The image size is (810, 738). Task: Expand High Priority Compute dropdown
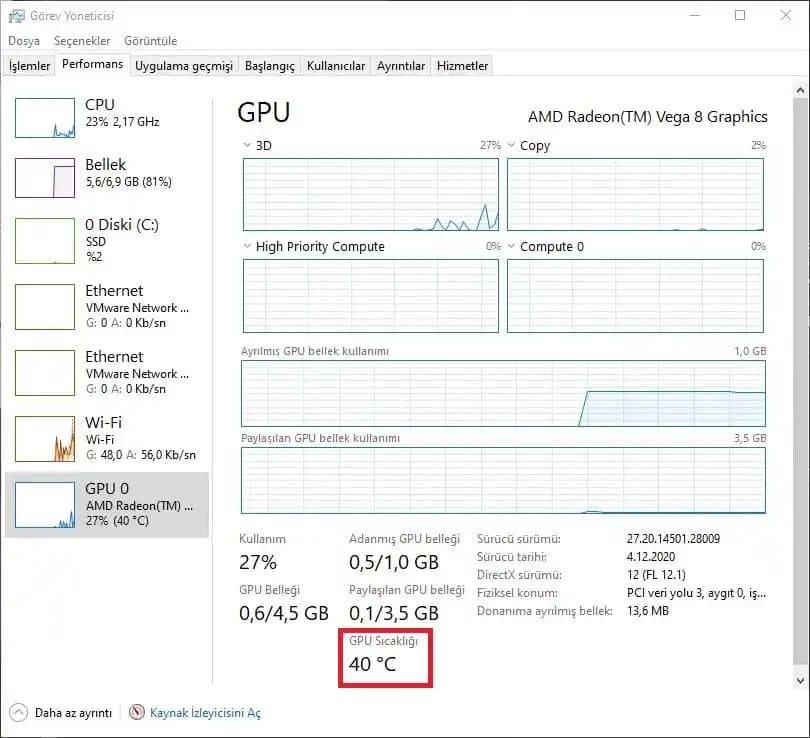(248, 247)
